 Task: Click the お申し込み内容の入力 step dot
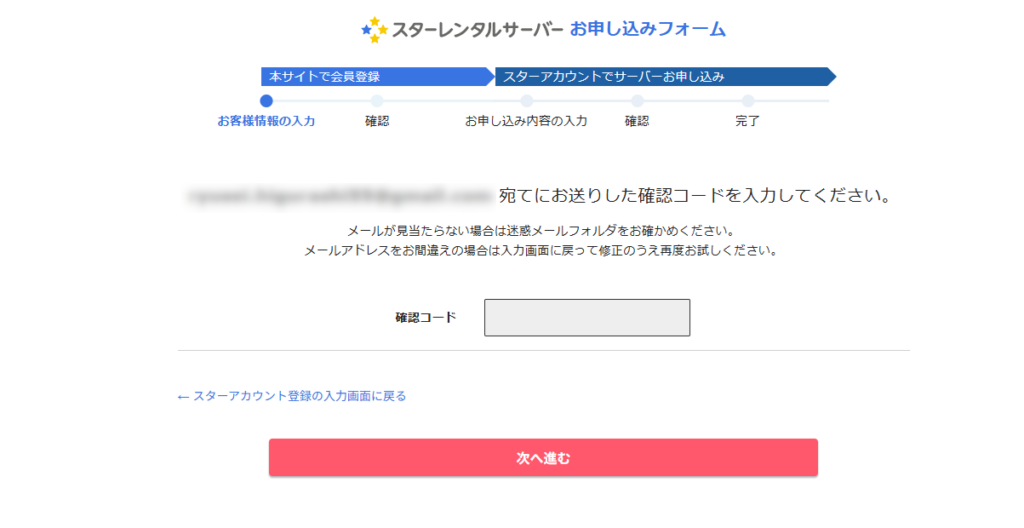coord(526,101)
